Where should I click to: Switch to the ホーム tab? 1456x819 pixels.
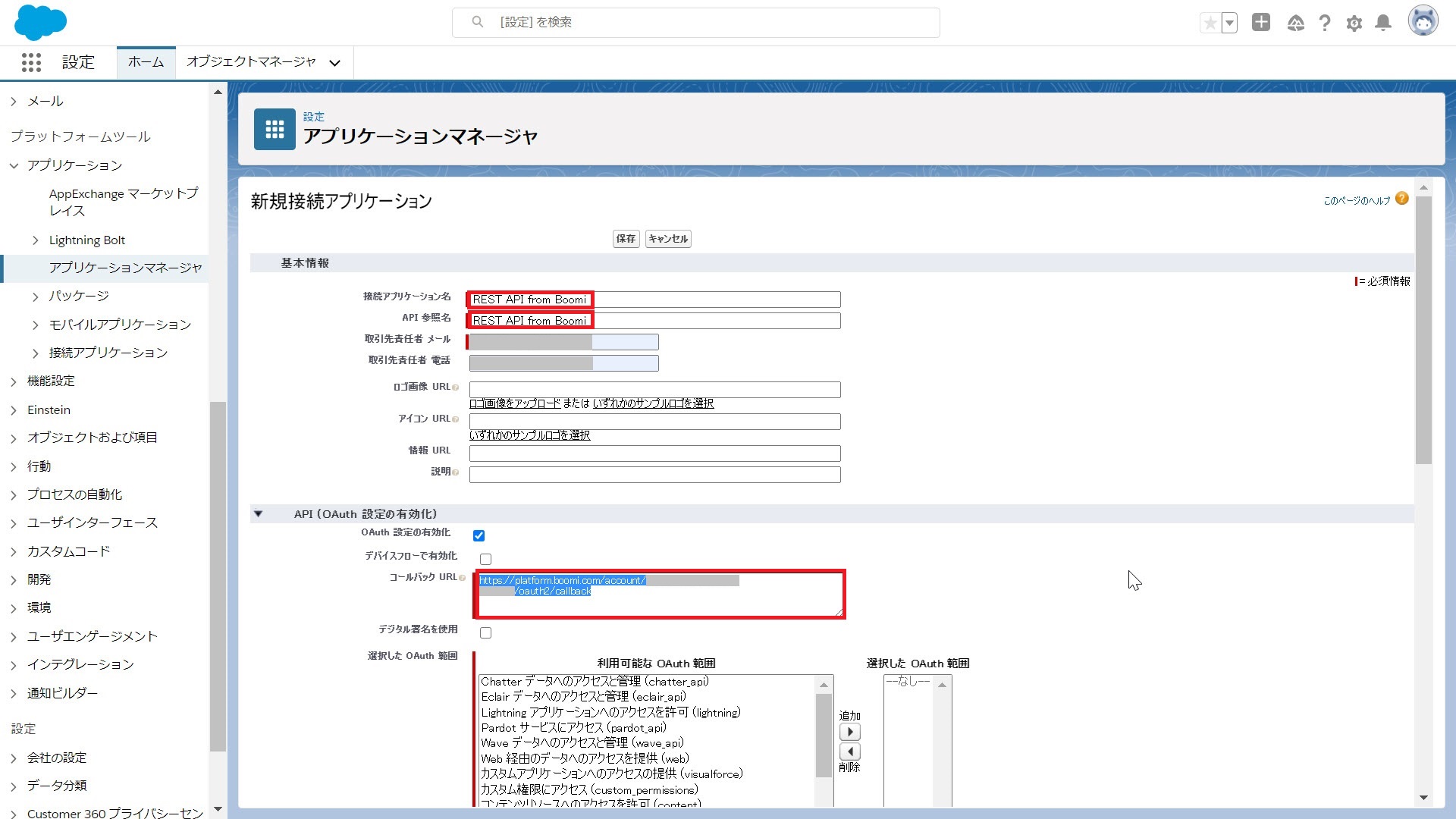pos(145,61)
